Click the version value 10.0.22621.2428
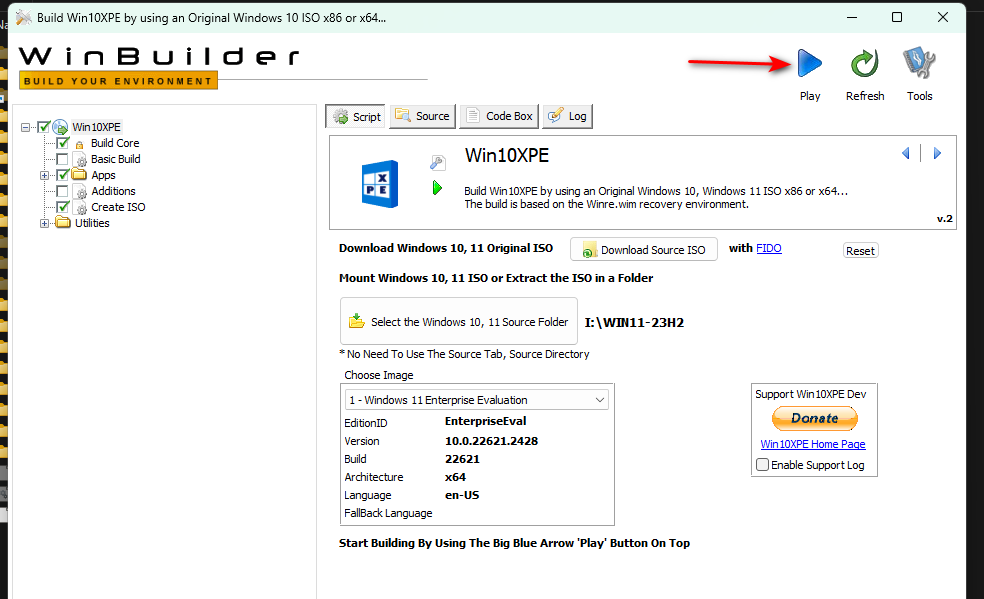The width and height of the screenshot is (984, 599). 491,441
